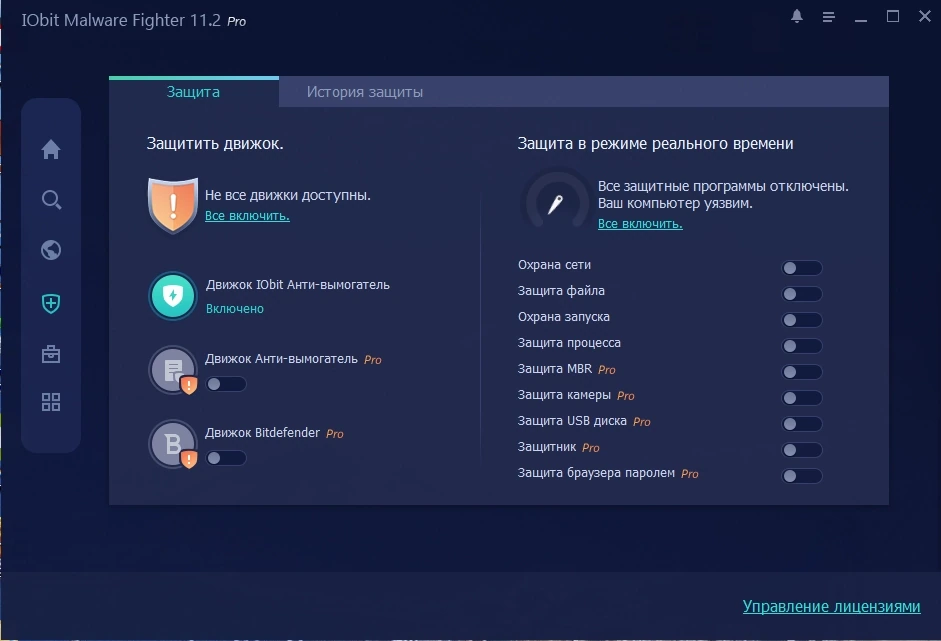Click Все включить link under real-time protection

(640, 224)
